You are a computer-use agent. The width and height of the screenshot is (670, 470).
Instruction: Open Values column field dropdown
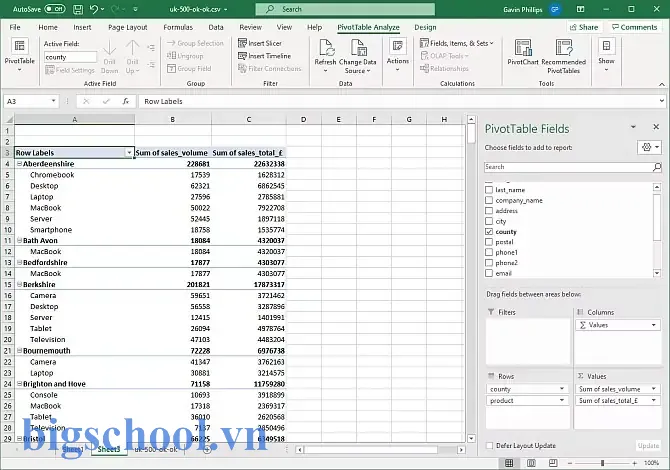pyautogui.click(x=654, y=325)
